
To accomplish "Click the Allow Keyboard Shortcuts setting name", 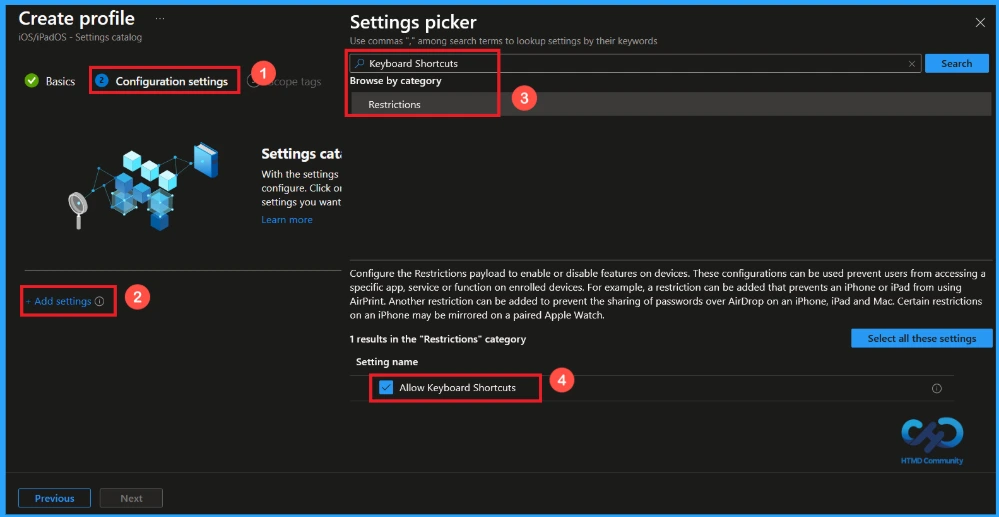I will [x=457, y=388].
